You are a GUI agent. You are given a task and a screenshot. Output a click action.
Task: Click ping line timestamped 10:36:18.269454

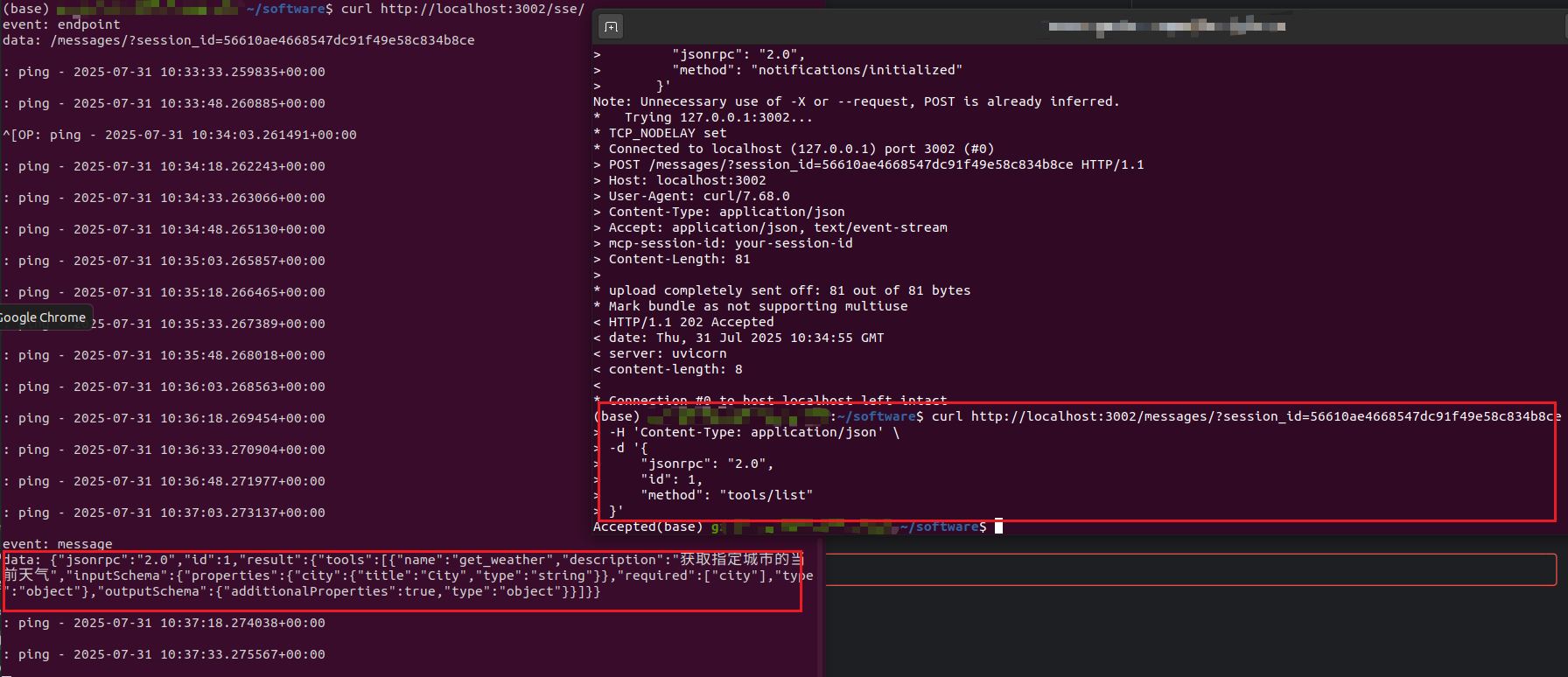(x=164, y=418)
